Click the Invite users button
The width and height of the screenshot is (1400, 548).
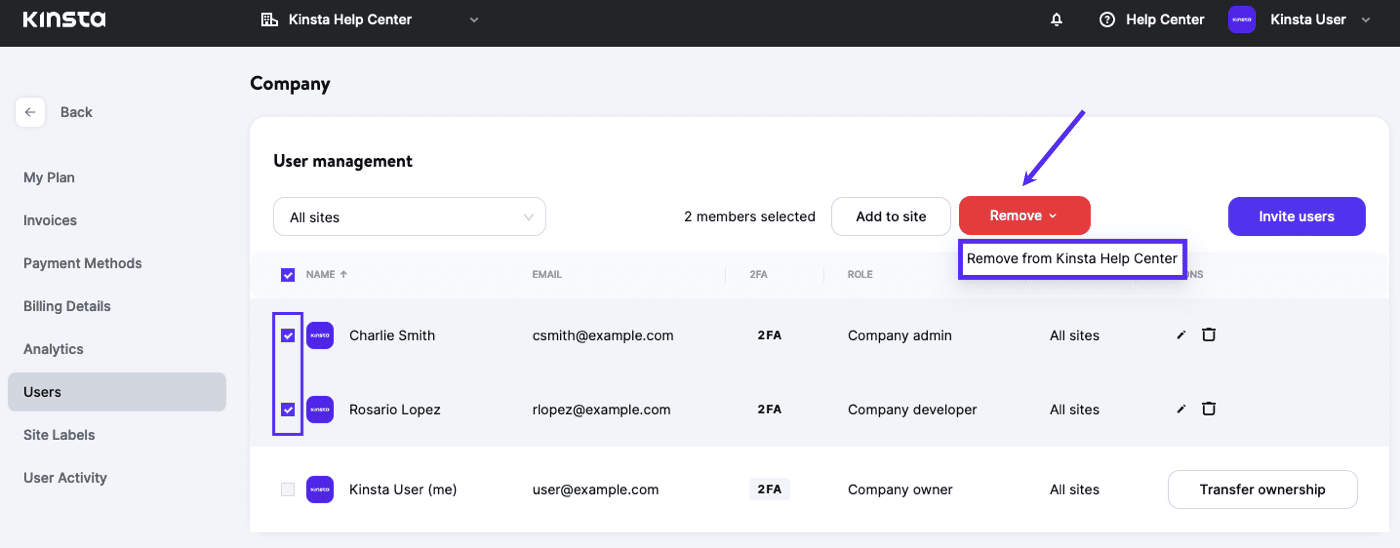pos(1297,216)
